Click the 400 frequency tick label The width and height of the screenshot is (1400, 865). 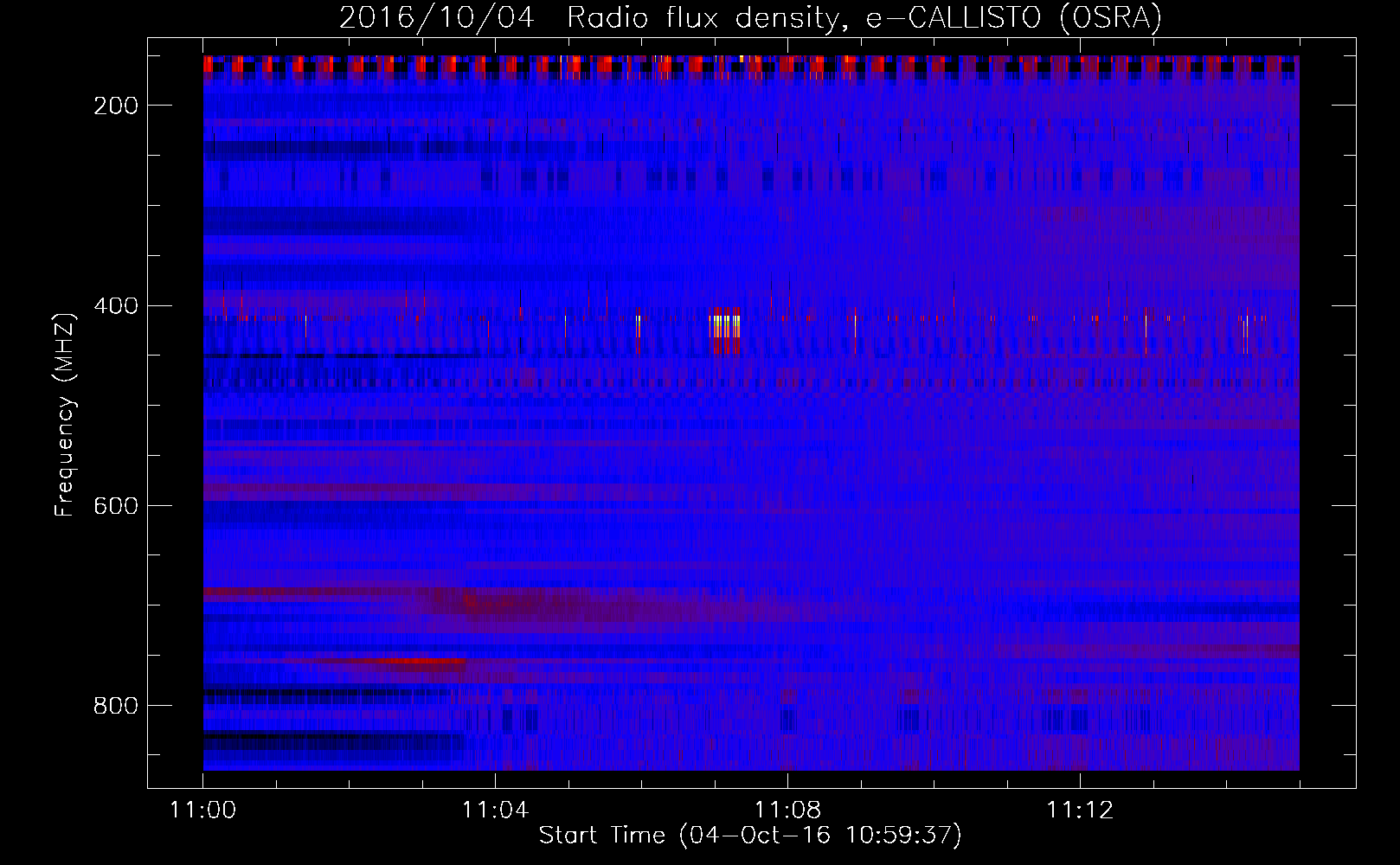(x=116, y=306)
